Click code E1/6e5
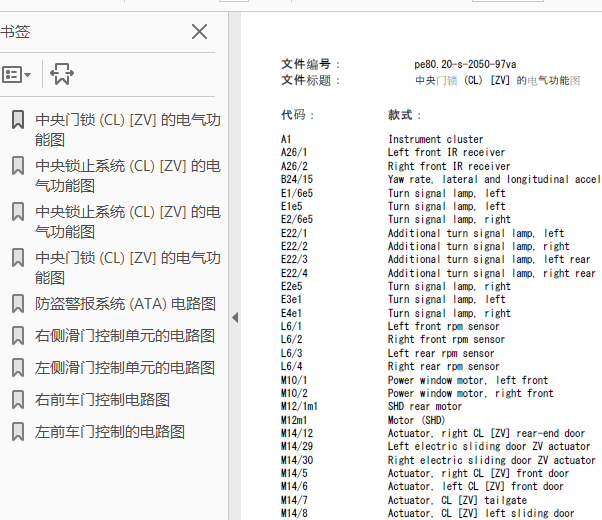Screen dimensions: 602x520 [x=297, y=193]
